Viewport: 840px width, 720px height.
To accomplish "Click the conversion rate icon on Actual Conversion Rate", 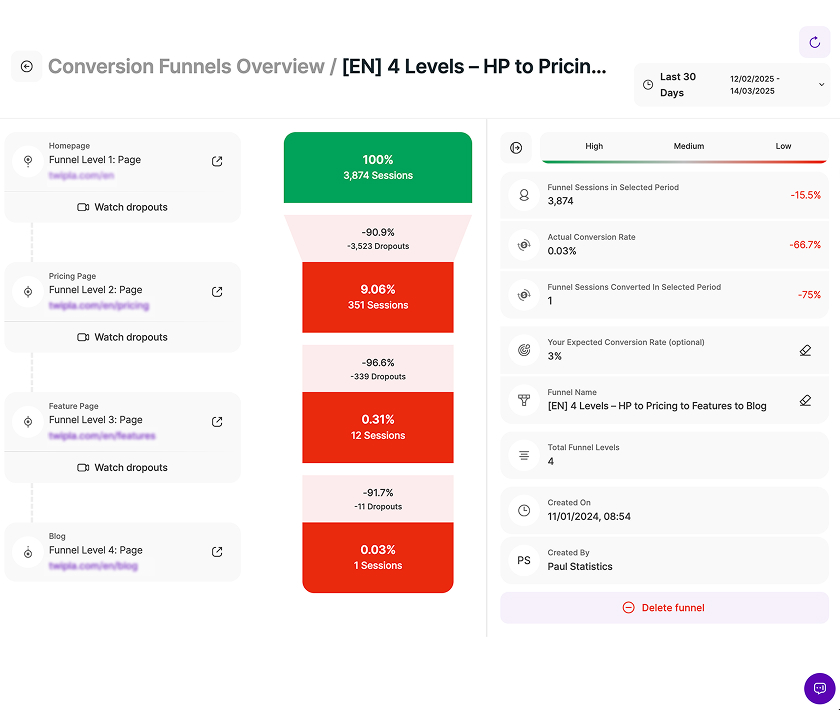I will [523, 245].
